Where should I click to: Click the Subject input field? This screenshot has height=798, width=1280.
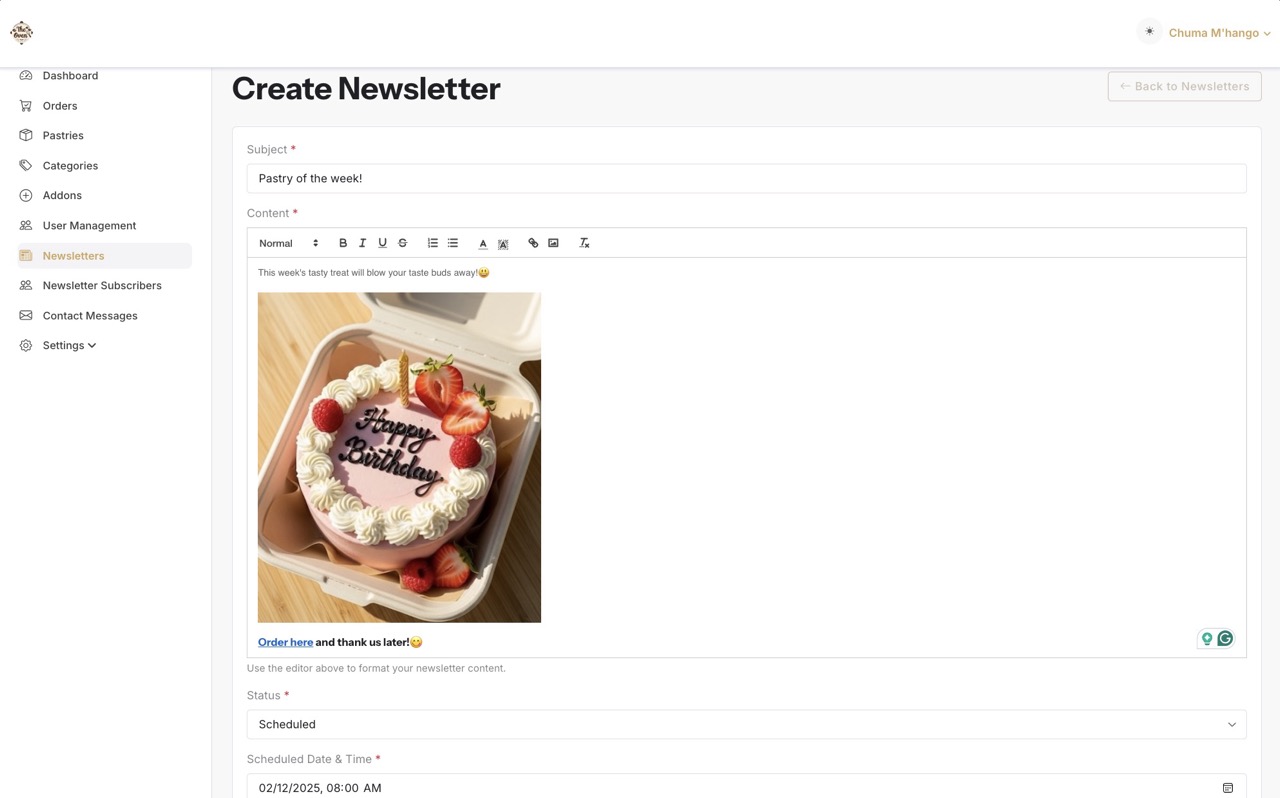746,178
